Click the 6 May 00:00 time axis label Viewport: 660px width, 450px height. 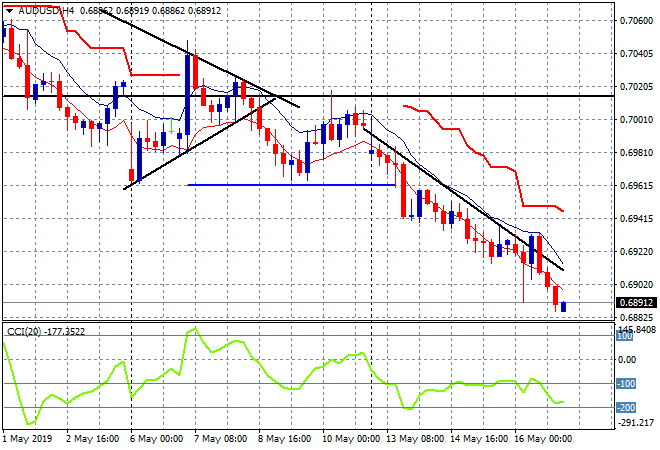(x=157, y=439)
